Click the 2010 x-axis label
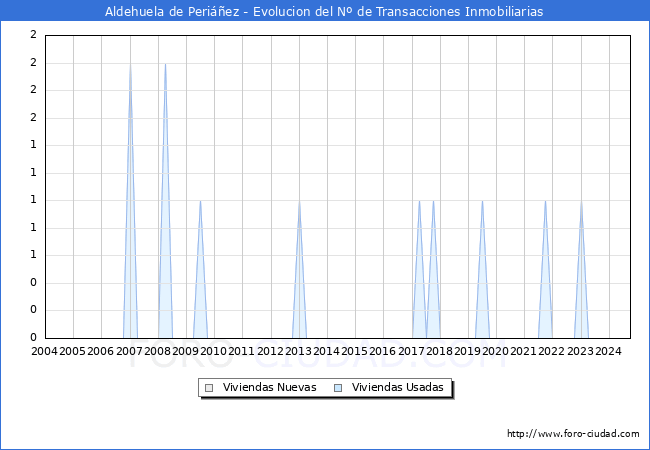This screenshot has width=650, height=450. 213,351
